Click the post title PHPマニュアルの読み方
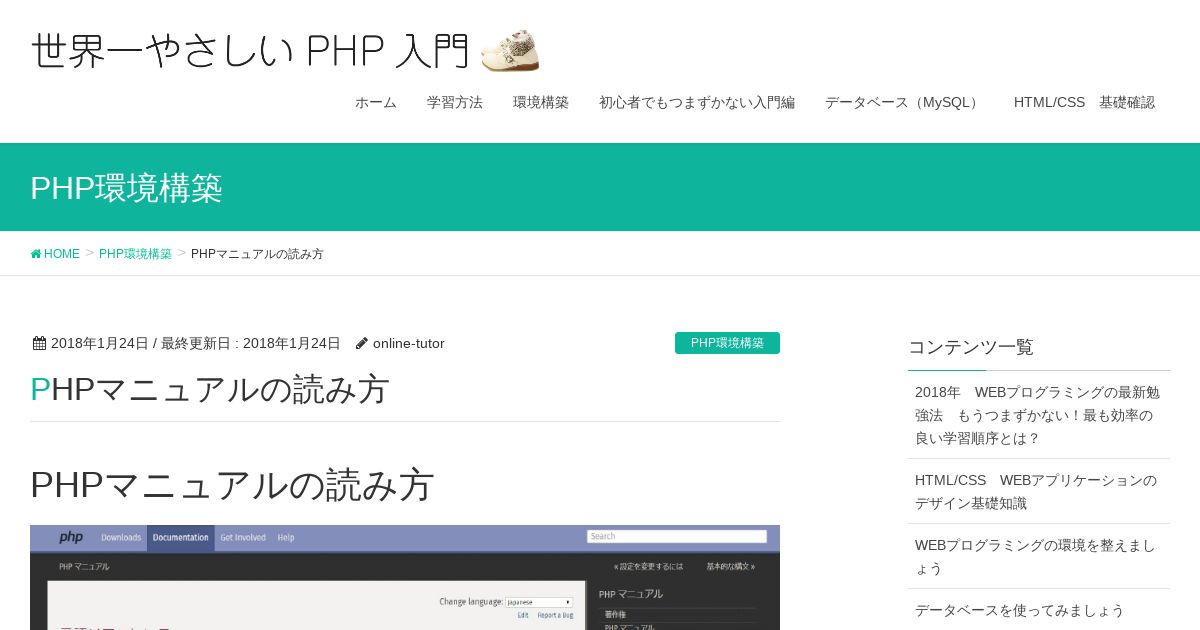Viewport: 1200px width, 630px height. point(210,389)
